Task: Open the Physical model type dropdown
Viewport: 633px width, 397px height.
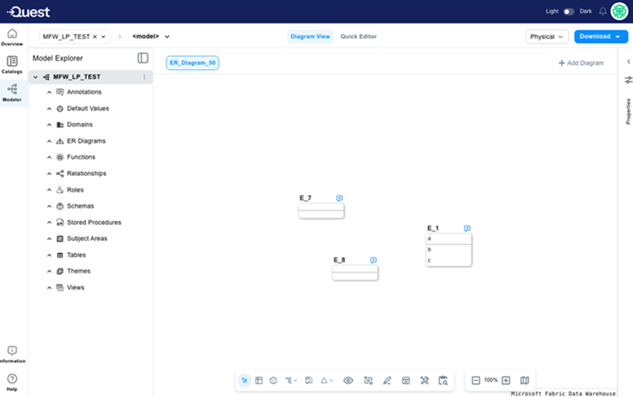Action: pos(547,36)
